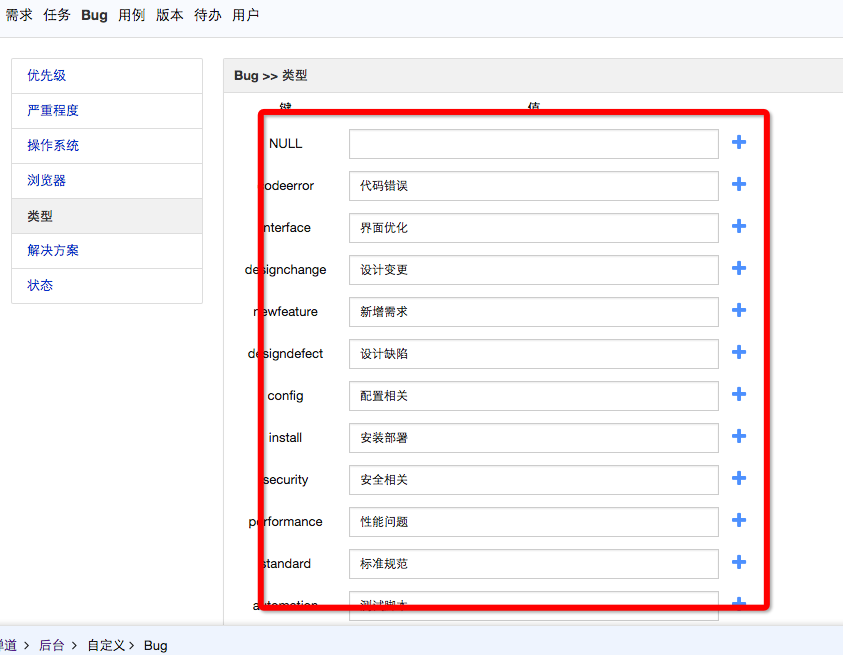Open 解决方案 from the sidebar list

(x=53, y=251)
